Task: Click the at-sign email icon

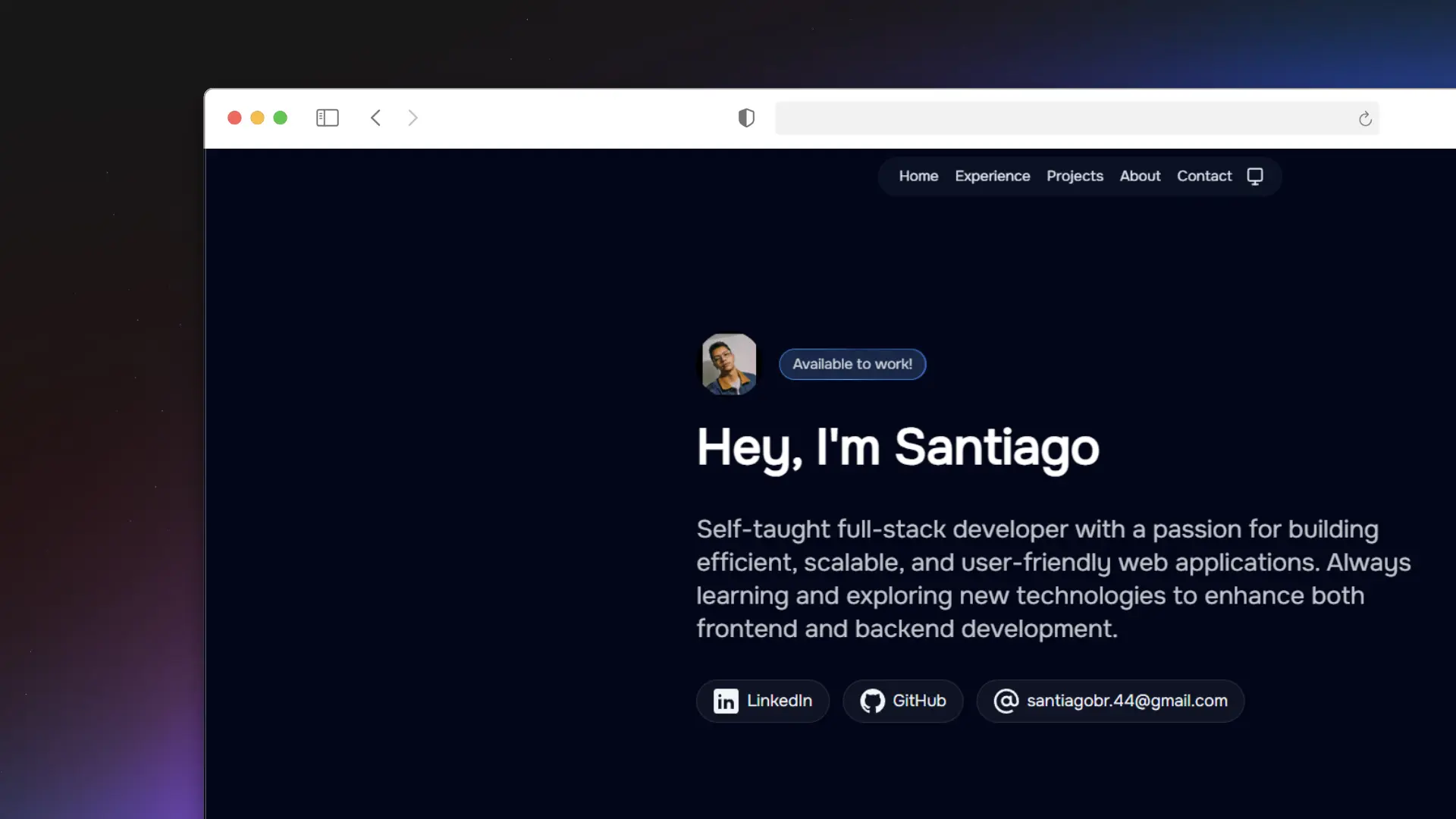Action: click(1006, 701)
